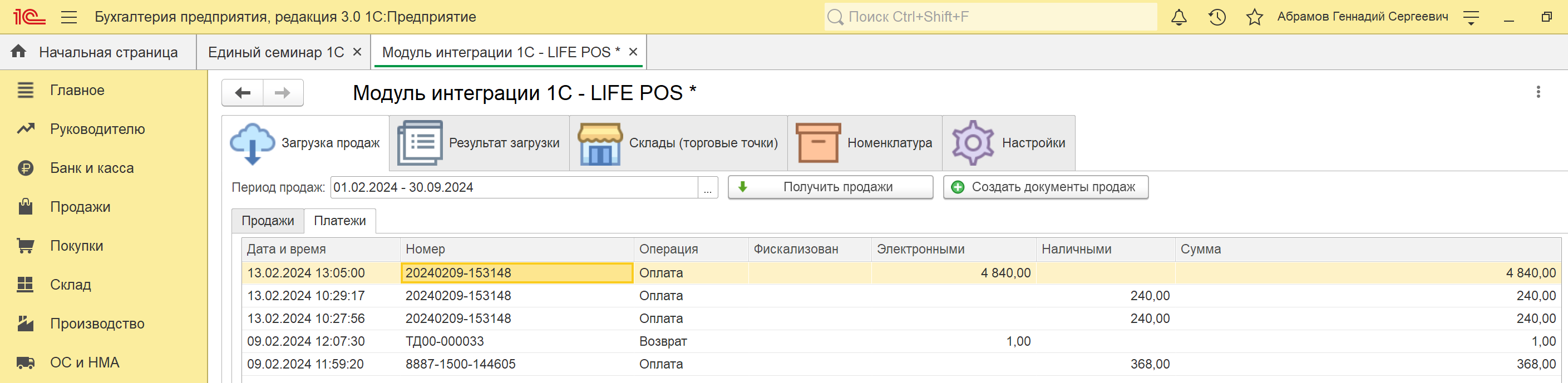Open Продажи section in sidebar

tap(103, 207)
